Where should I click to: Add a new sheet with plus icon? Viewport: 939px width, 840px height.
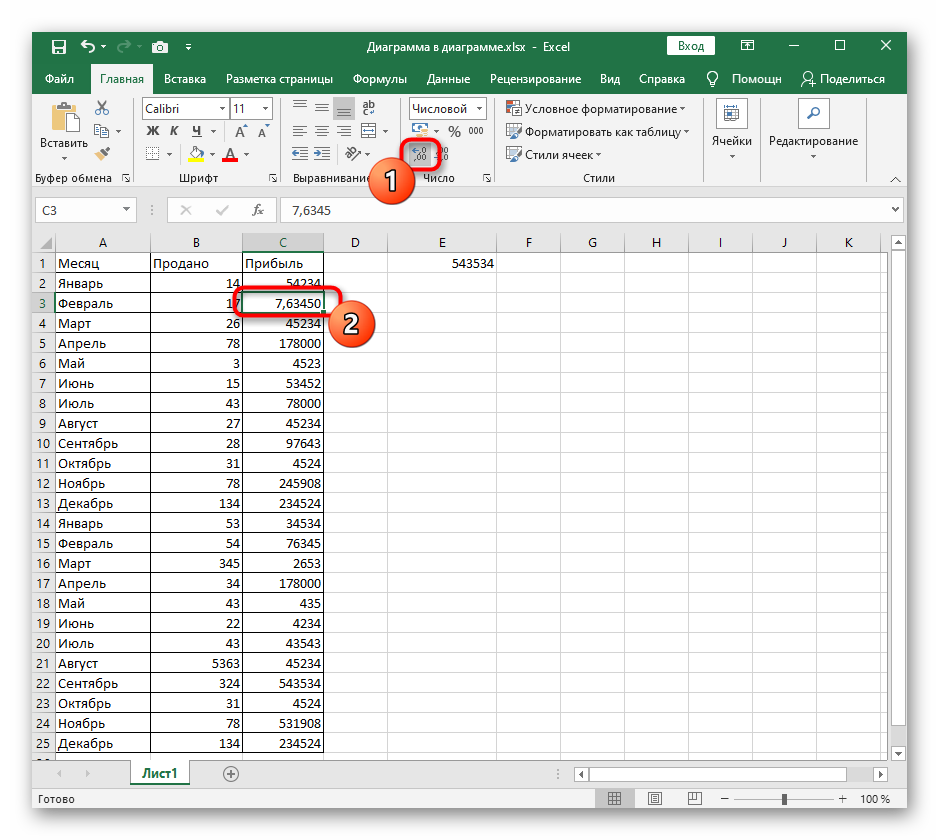click(x=231, y=773)
